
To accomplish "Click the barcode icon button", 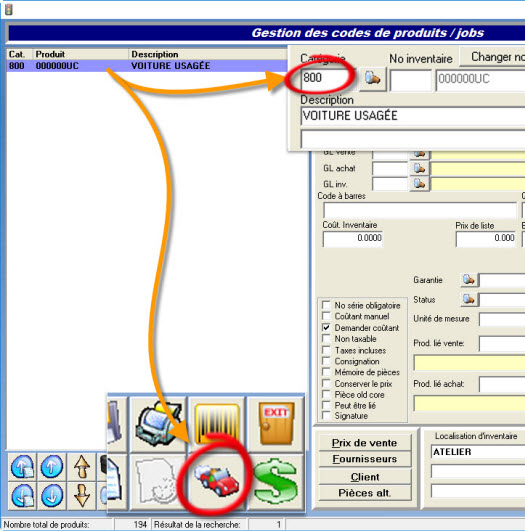I will point(217,424).
